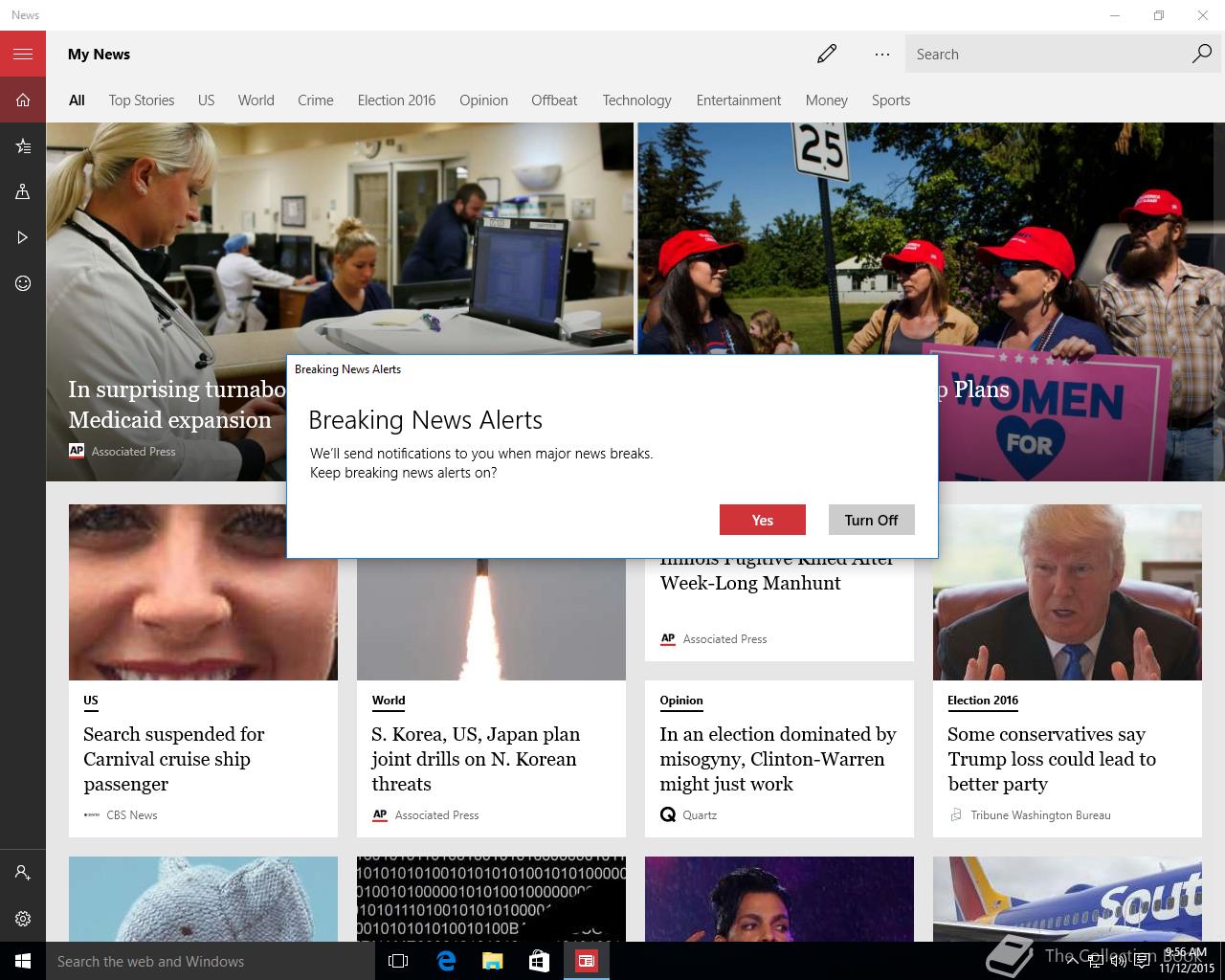Screen dimensions: 1225x980
Task: Open Settings gear in the sidebar
Action: 23,919
